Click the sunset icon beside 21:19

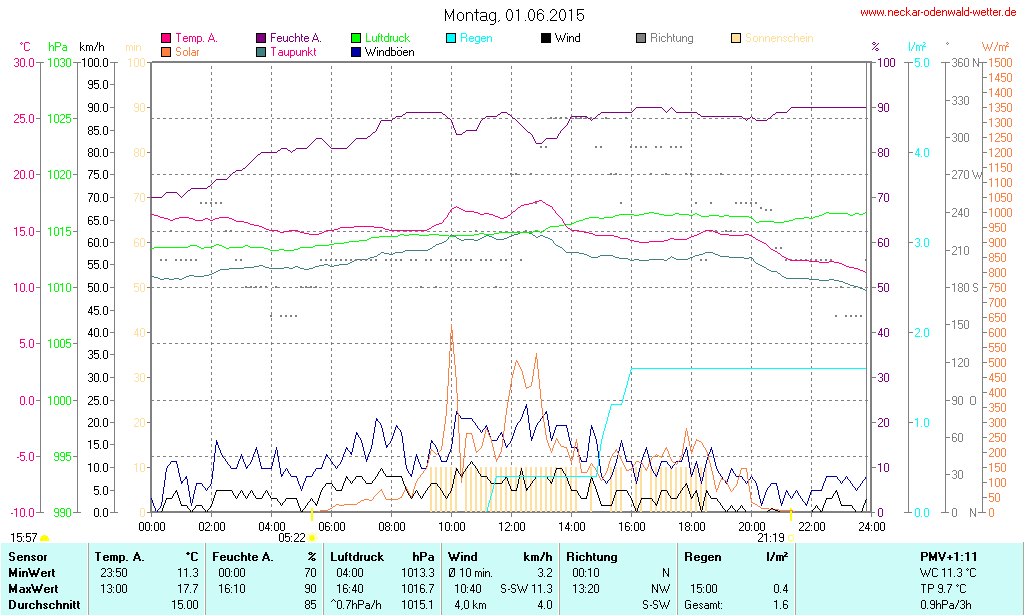pos(791,537)
